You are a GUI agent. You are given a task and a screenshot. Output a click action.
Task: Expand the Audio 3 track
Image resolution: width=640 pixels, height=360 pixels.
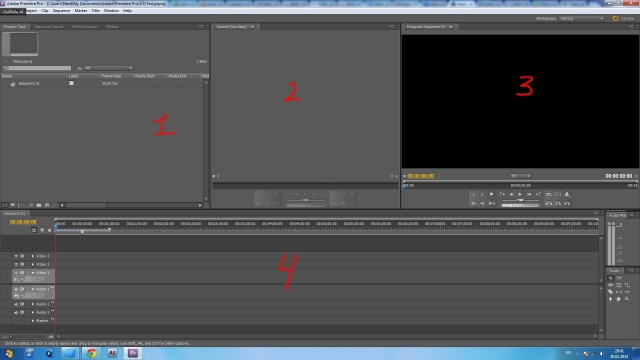pyautogui.click(x=33, y=312)
